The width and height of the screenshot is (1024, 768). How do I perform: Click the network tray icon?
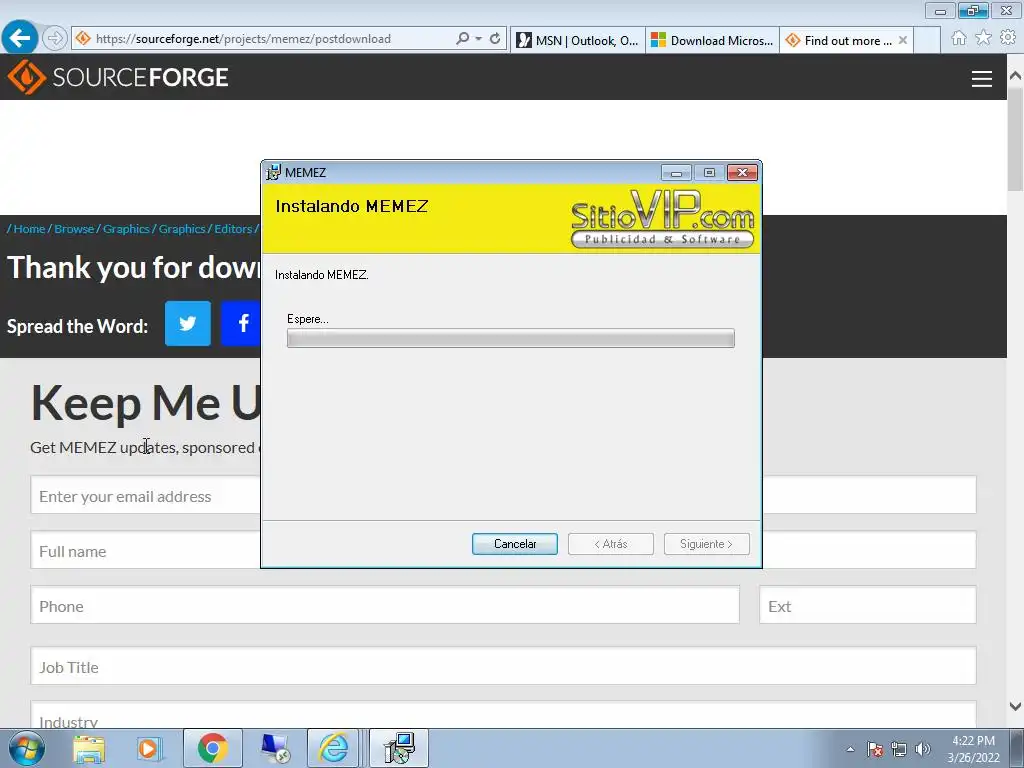click(899, 749)
